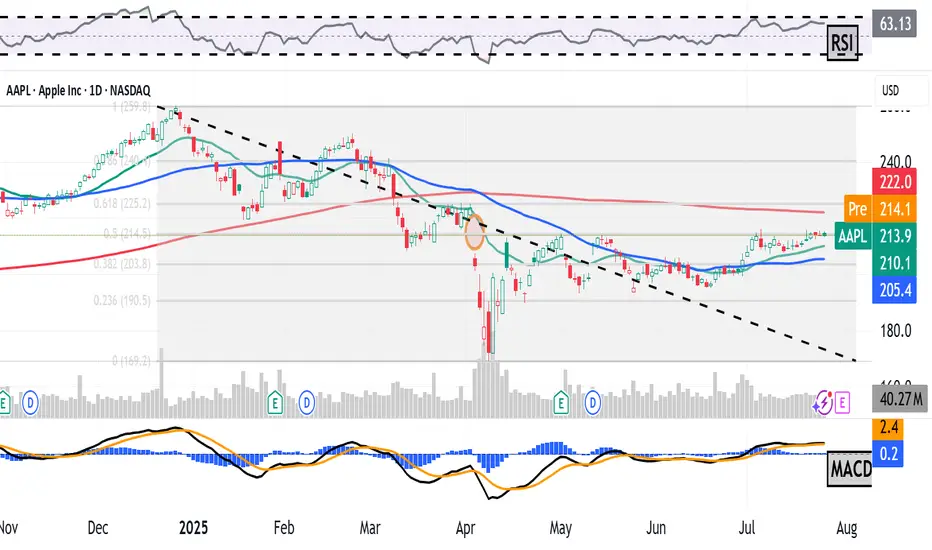Click the orange 2.4 MACD value

point(888,428)
